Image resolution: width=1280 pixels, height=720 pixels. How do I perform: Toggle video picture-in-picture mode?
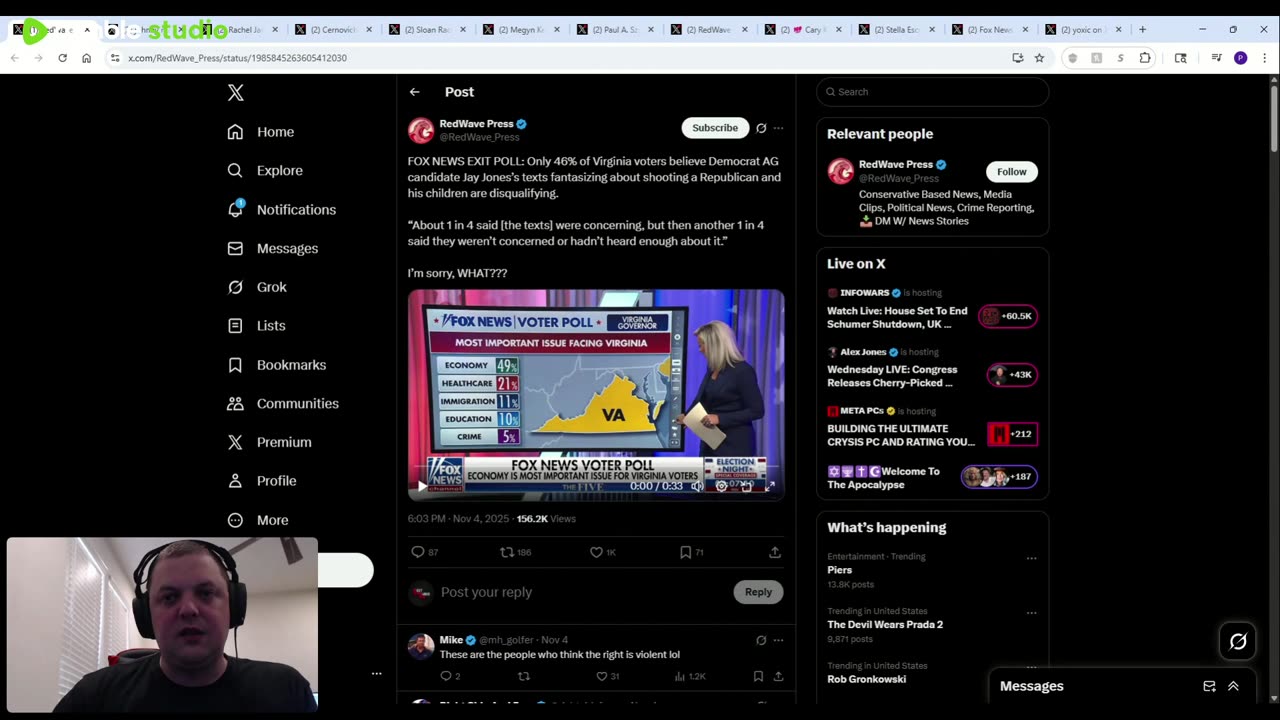(x=746, y=486)
